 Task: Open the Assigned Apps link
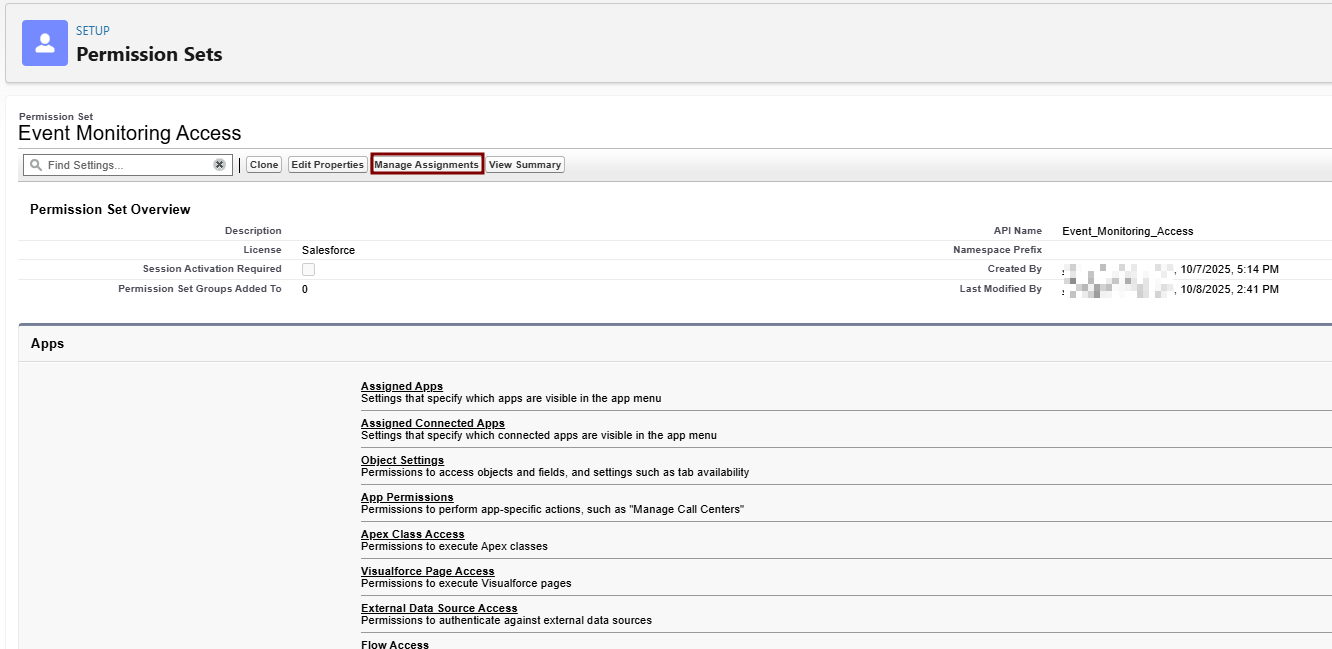click(401, 386)
